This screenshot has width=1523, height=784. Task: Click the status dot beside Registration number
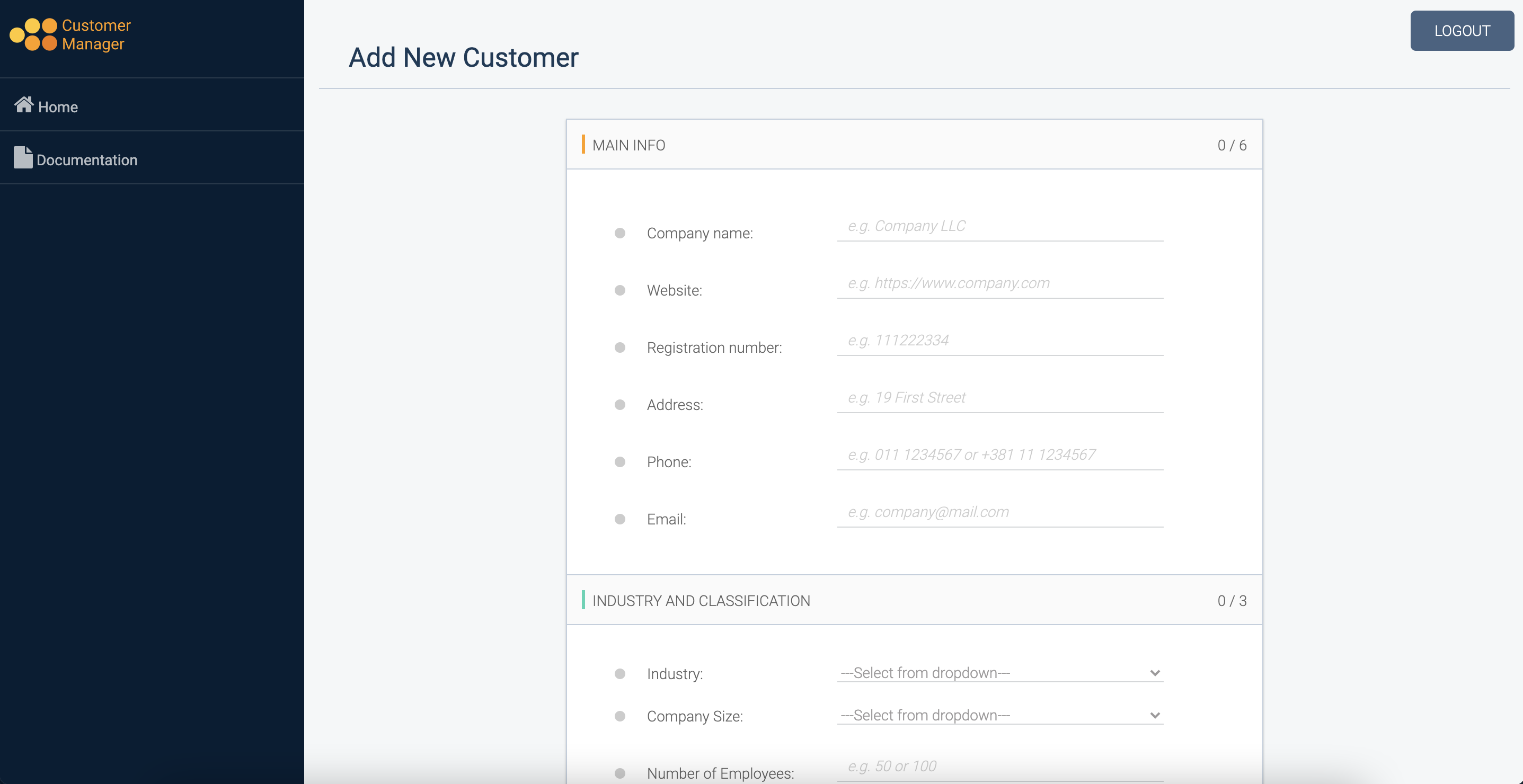click(619, 348)
